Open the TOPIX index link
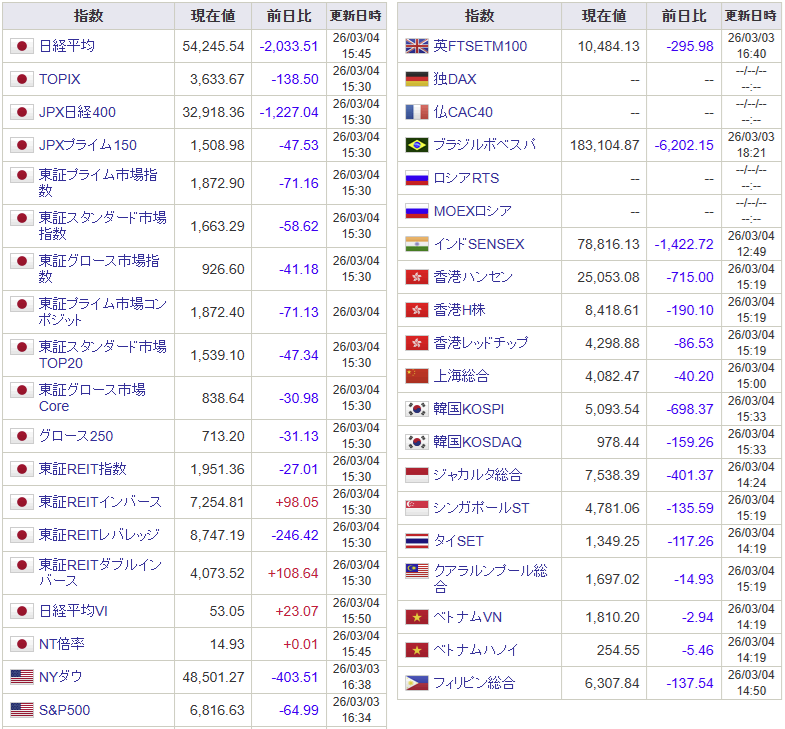 59,79
